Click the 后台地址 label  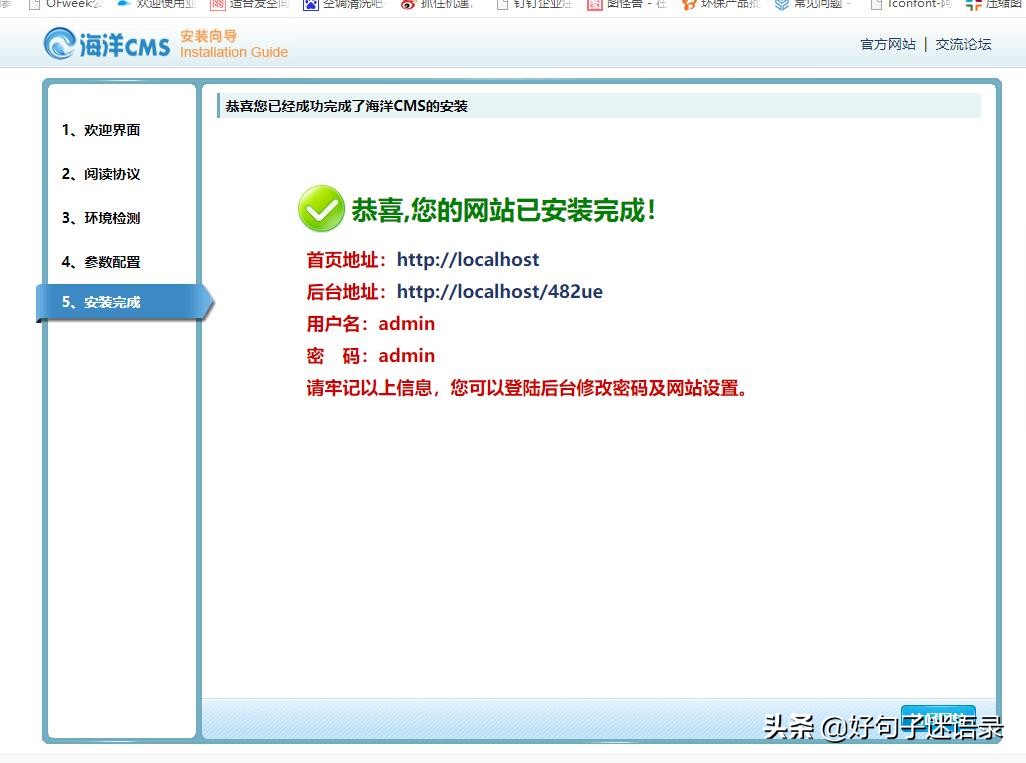(x=345, y=292)
